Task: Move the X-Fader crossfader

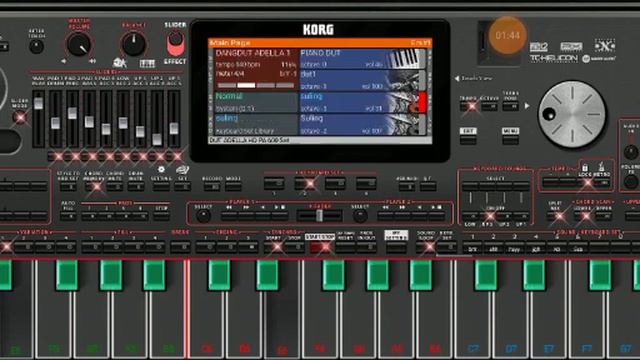Action: coord(320,216)
